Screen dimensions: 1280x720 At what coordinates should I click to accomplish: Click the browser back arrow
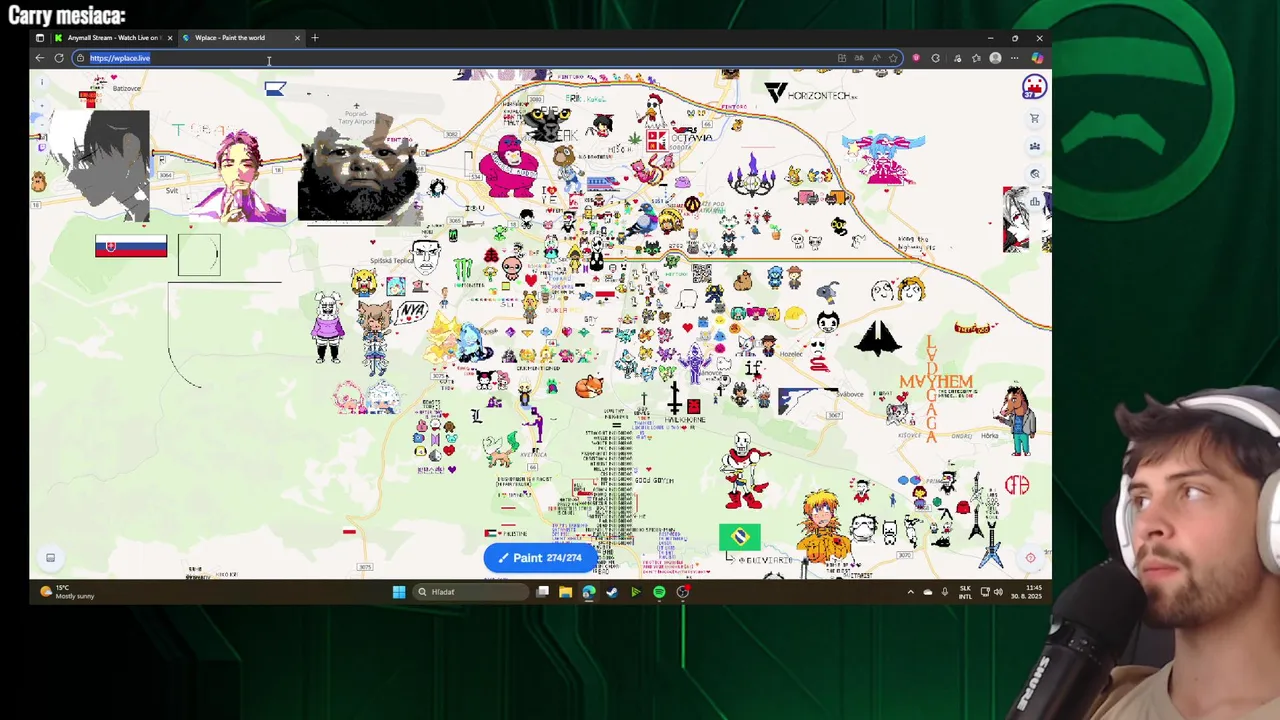[40, 58]
